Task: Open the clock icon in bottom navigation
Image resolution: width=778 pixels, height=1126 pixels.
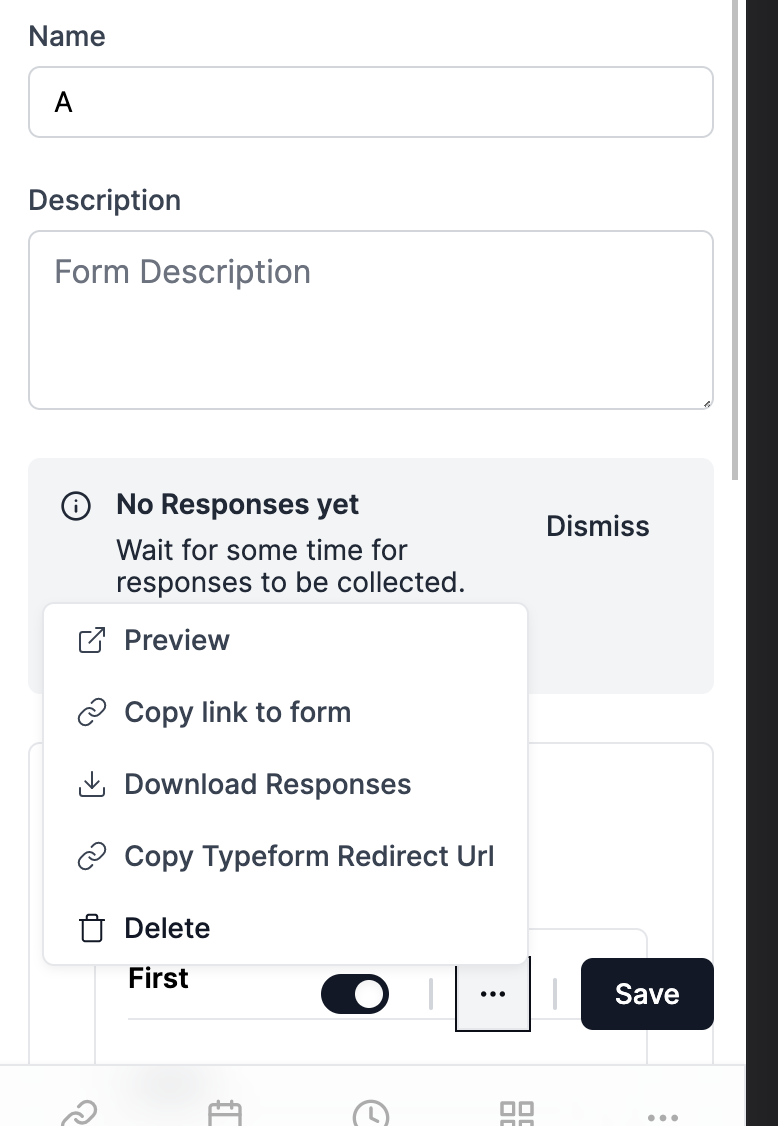Action: 371,1115
